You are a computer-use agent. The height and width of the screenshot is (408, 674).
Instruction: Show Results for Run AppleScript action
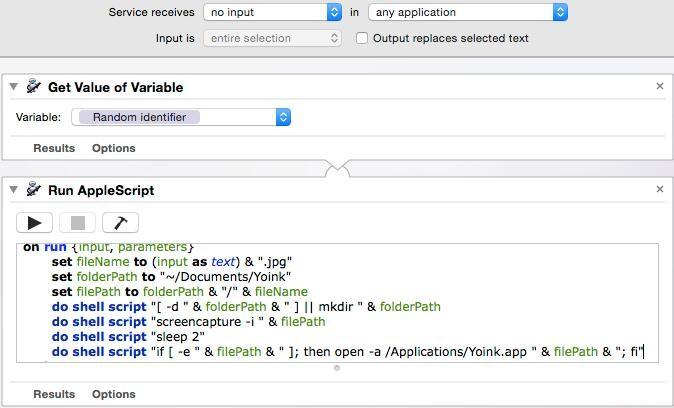(x=54, y=394)
